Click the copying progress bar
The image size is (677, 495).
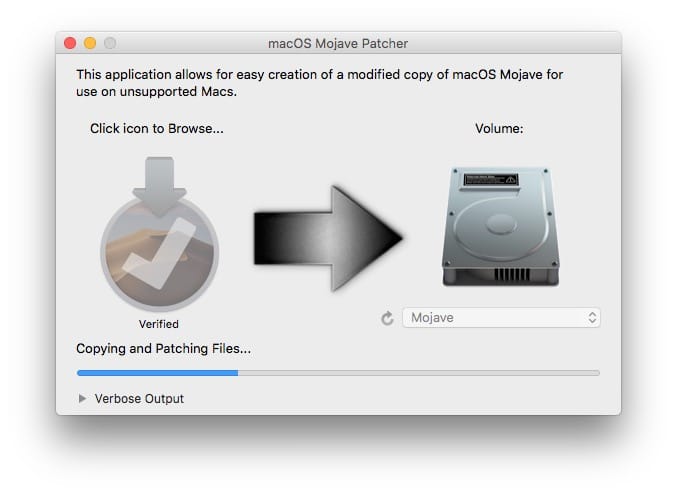338,373
